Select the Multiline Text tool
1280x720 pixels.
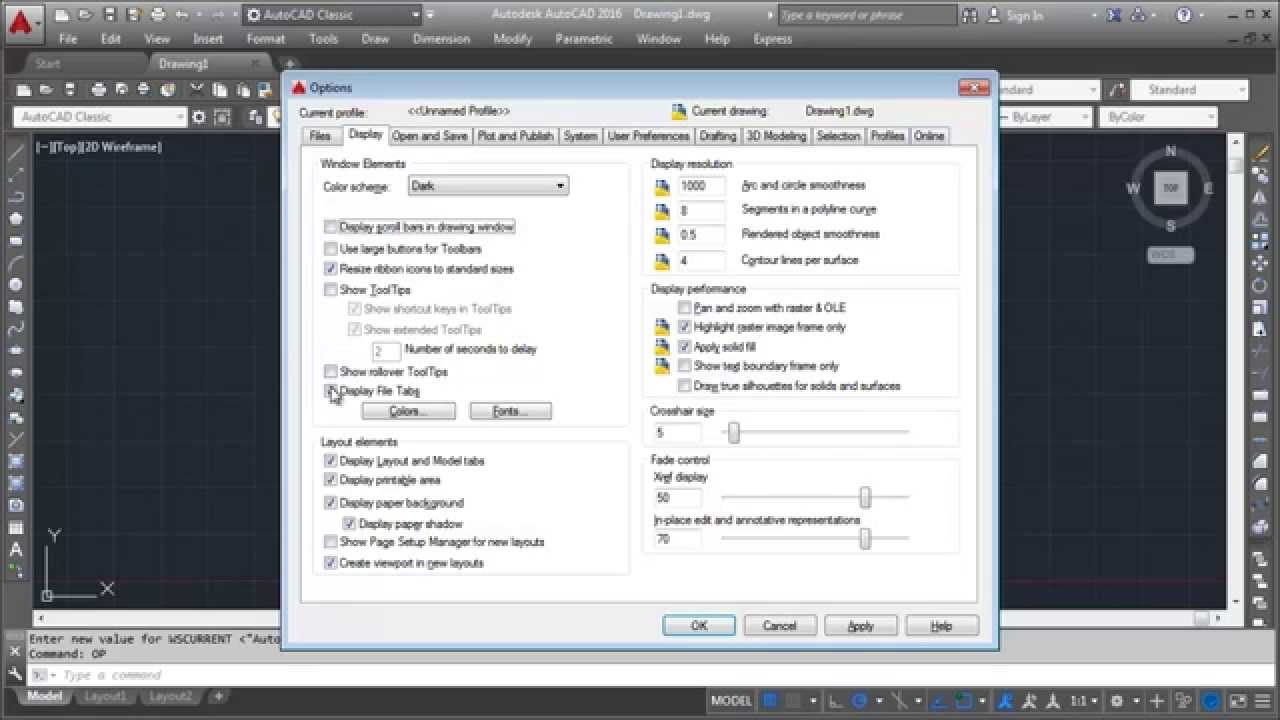click(x=16, y=549)
